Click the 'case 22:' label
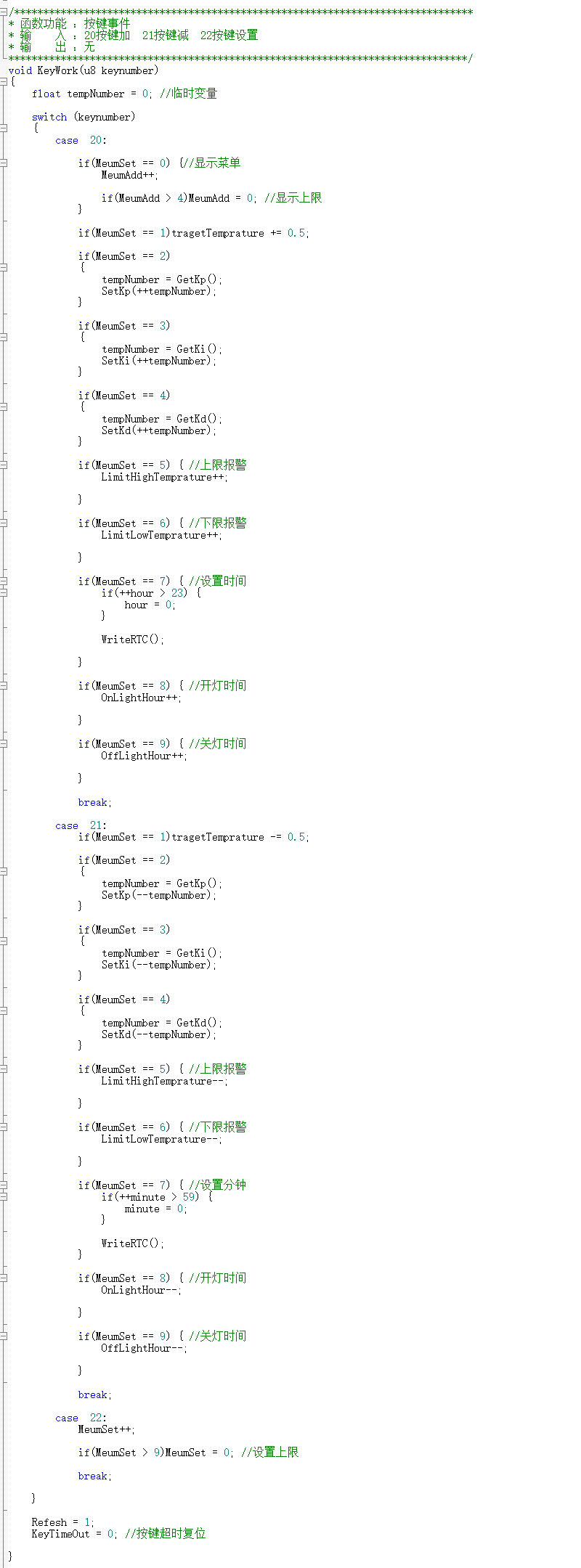 click(x=81, y=1418)
